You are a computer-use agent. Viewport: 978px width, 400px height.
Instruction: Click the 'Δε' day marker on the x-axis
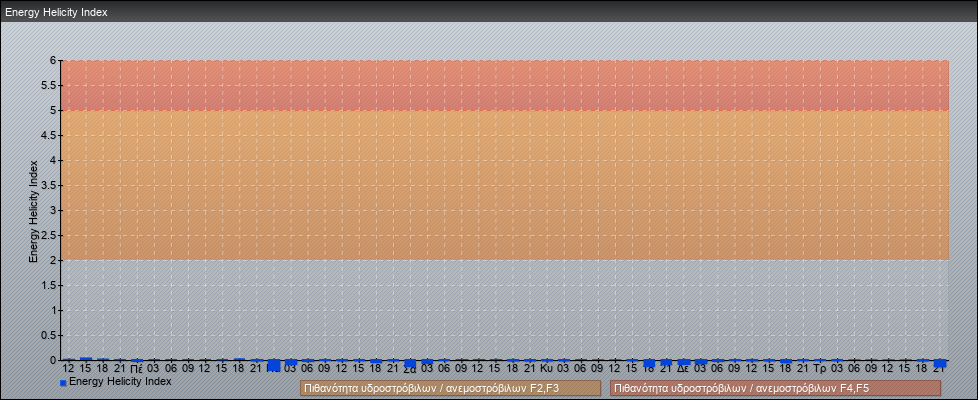point(683,369)
